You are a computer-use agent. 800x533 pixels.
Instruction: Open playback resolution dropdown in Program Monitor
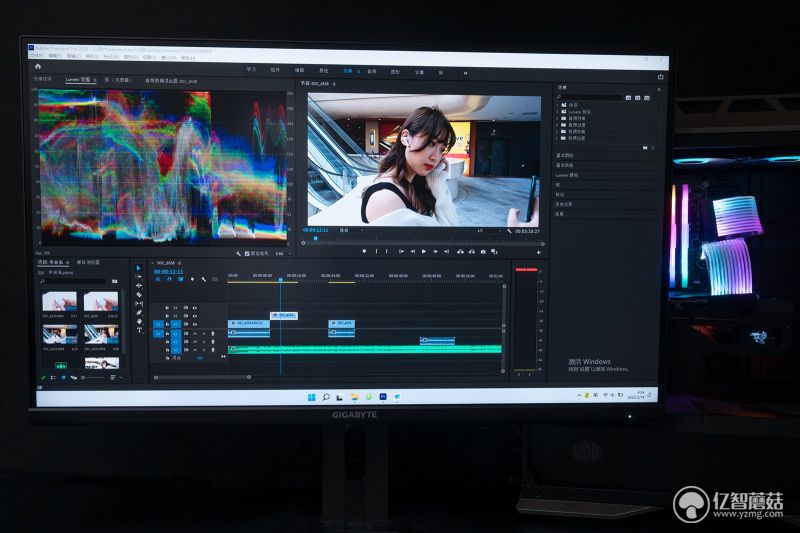point(488,231)
